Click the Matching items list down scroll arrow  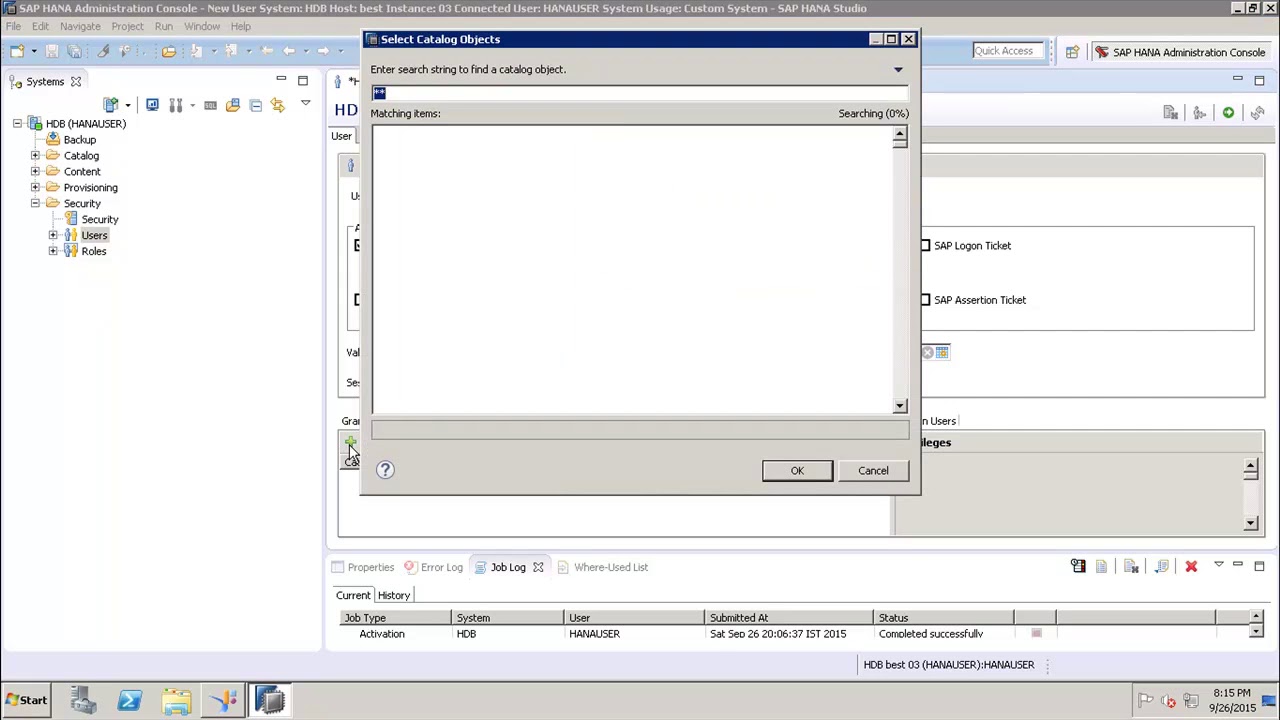click(x=899, y=406)
